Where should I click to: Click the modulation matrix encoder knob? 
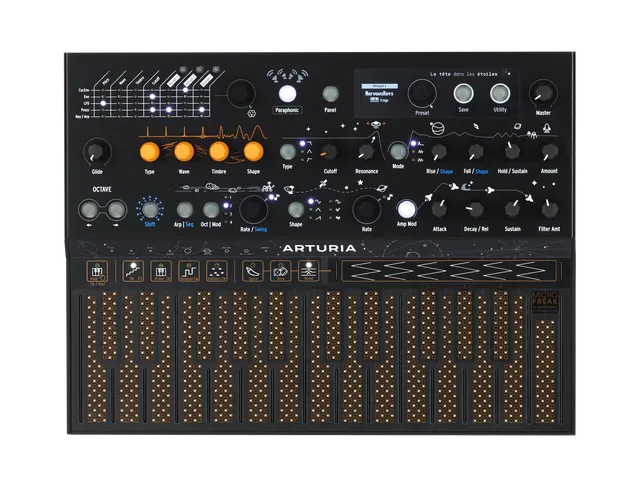pos(241,93)
